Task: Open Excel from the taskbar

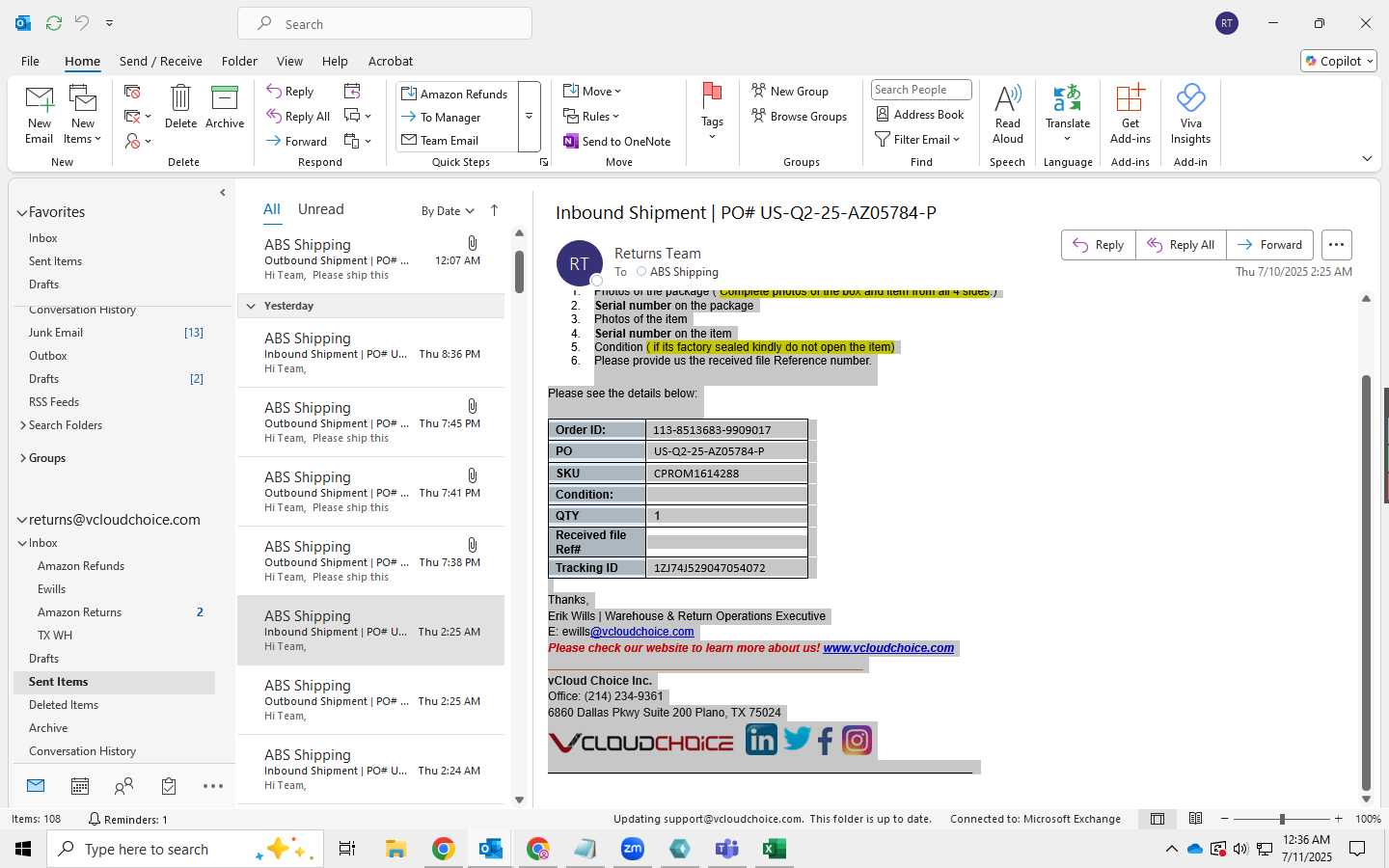Action: 774,849
